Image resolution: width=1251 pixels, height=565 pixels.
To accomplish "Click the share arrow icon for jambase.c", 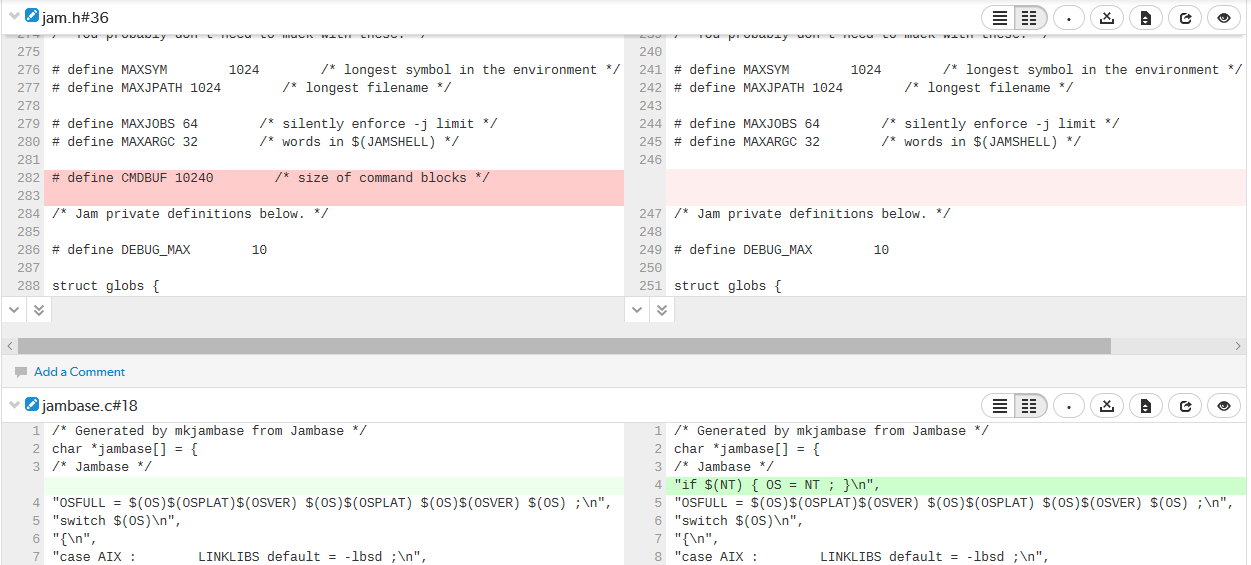I will [1185, 405].
